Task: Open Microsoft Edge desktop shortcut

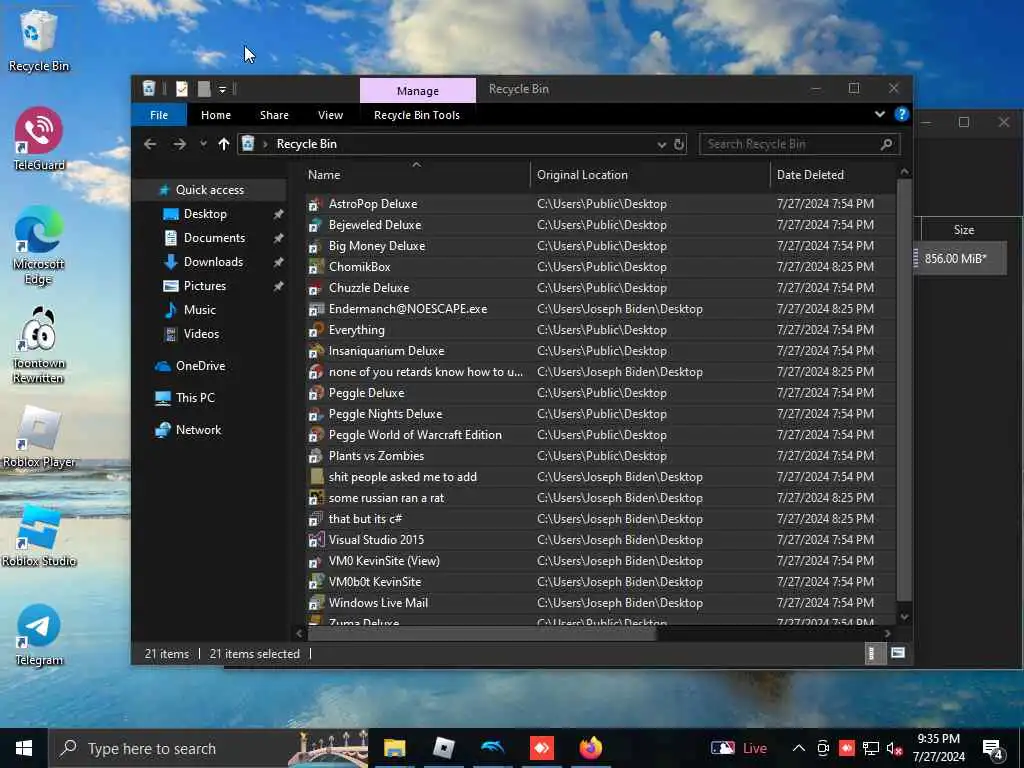Action: coord(39,246)
